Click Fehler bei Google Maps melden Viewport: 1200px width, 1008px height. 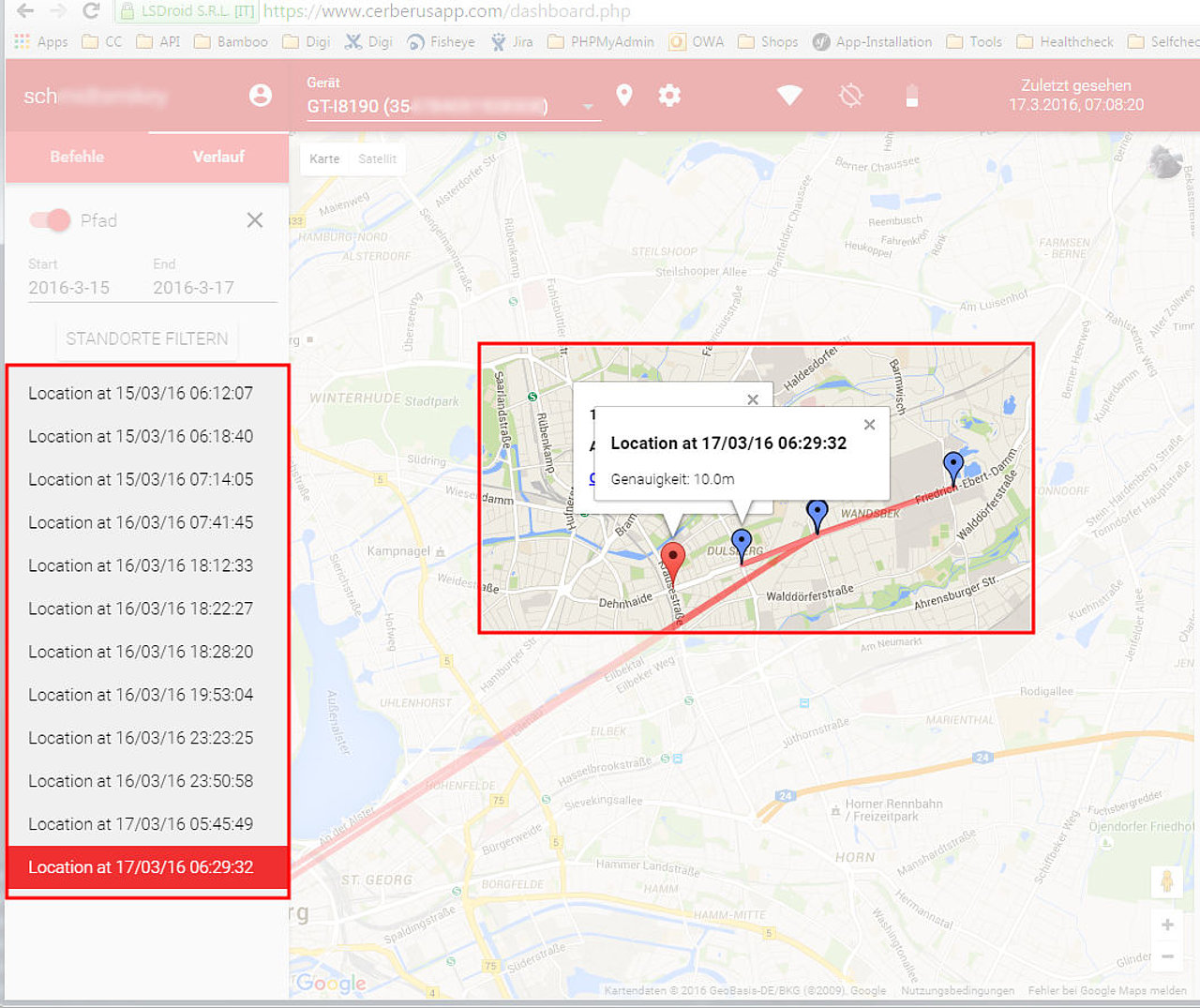[1106, 990]
